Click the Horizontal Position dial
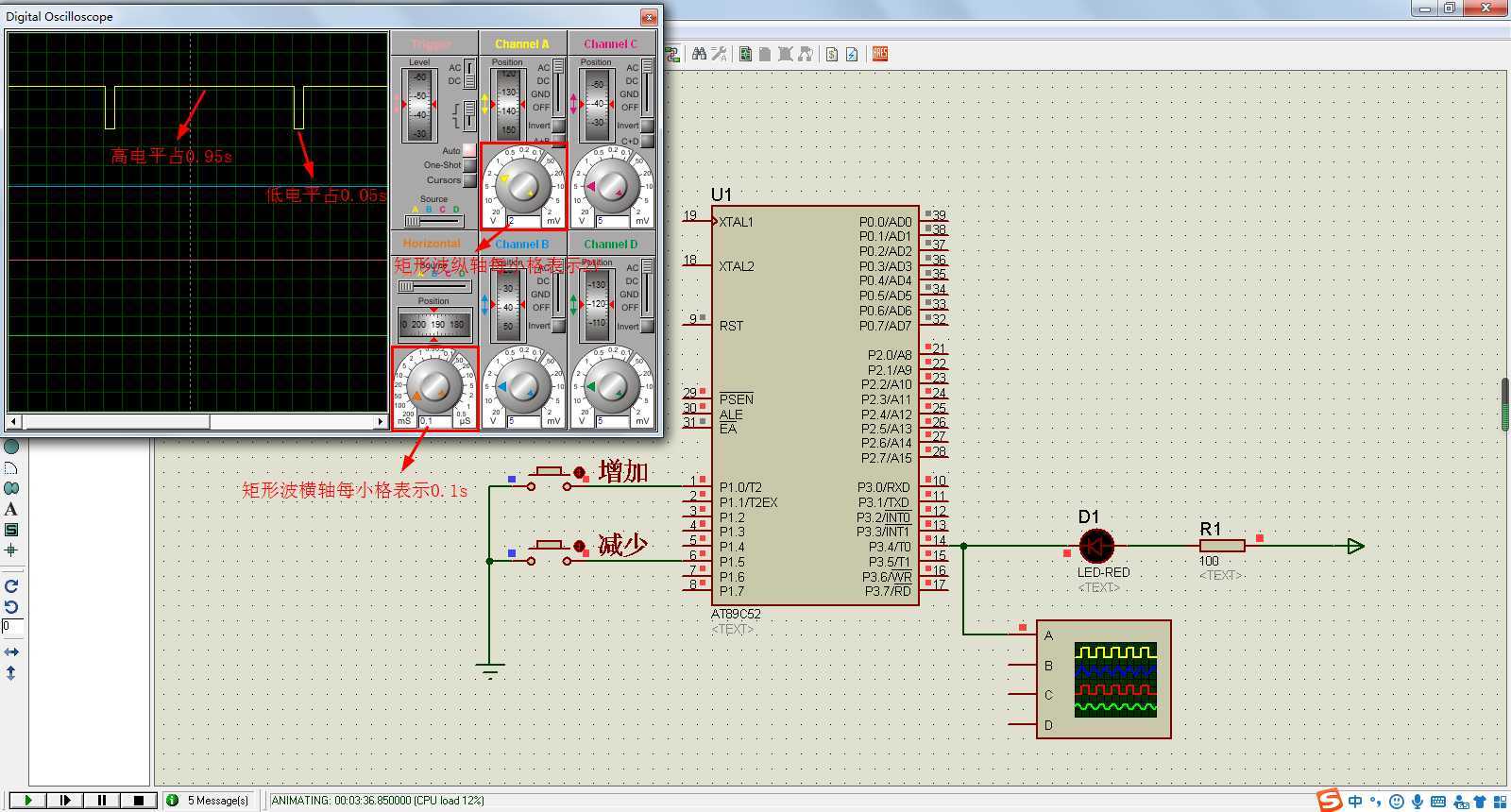The width and height of the screenshot is (1511, 812). (x=434, y=324)
